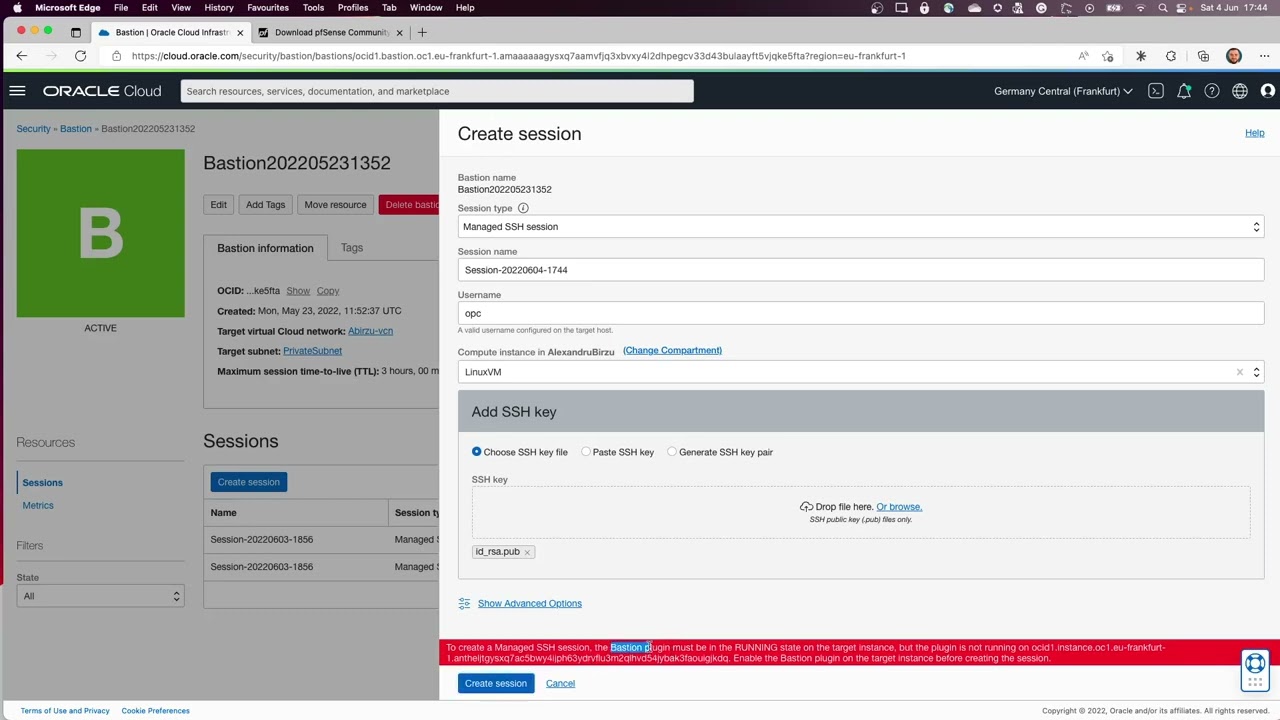Image resolution: width=1280 pixels, height=720 pixels.
Task: Click the Move resource button
Action: (x=335, y=205)
